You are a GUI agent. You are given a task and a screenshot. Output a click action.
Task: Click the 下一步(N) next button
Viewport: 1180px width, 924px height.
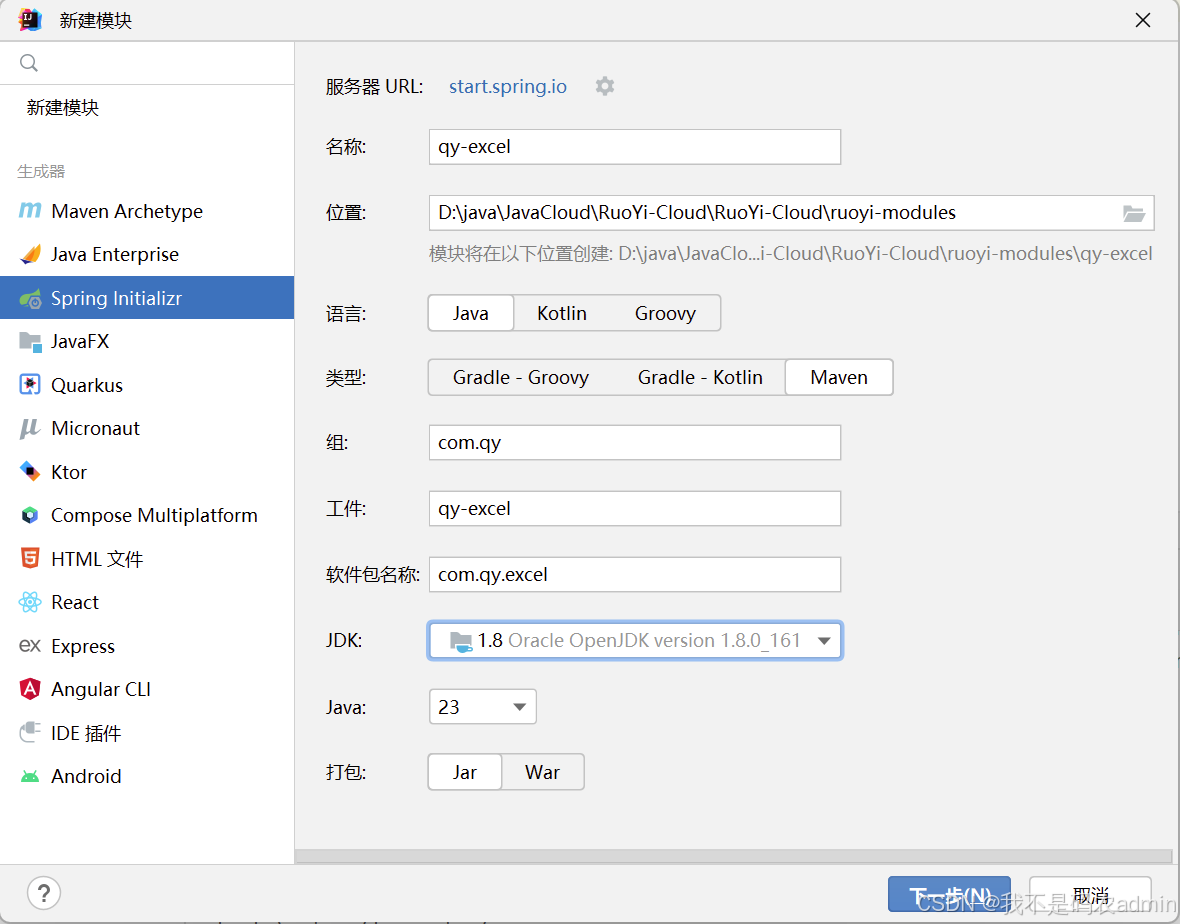[x=949, y=895]
